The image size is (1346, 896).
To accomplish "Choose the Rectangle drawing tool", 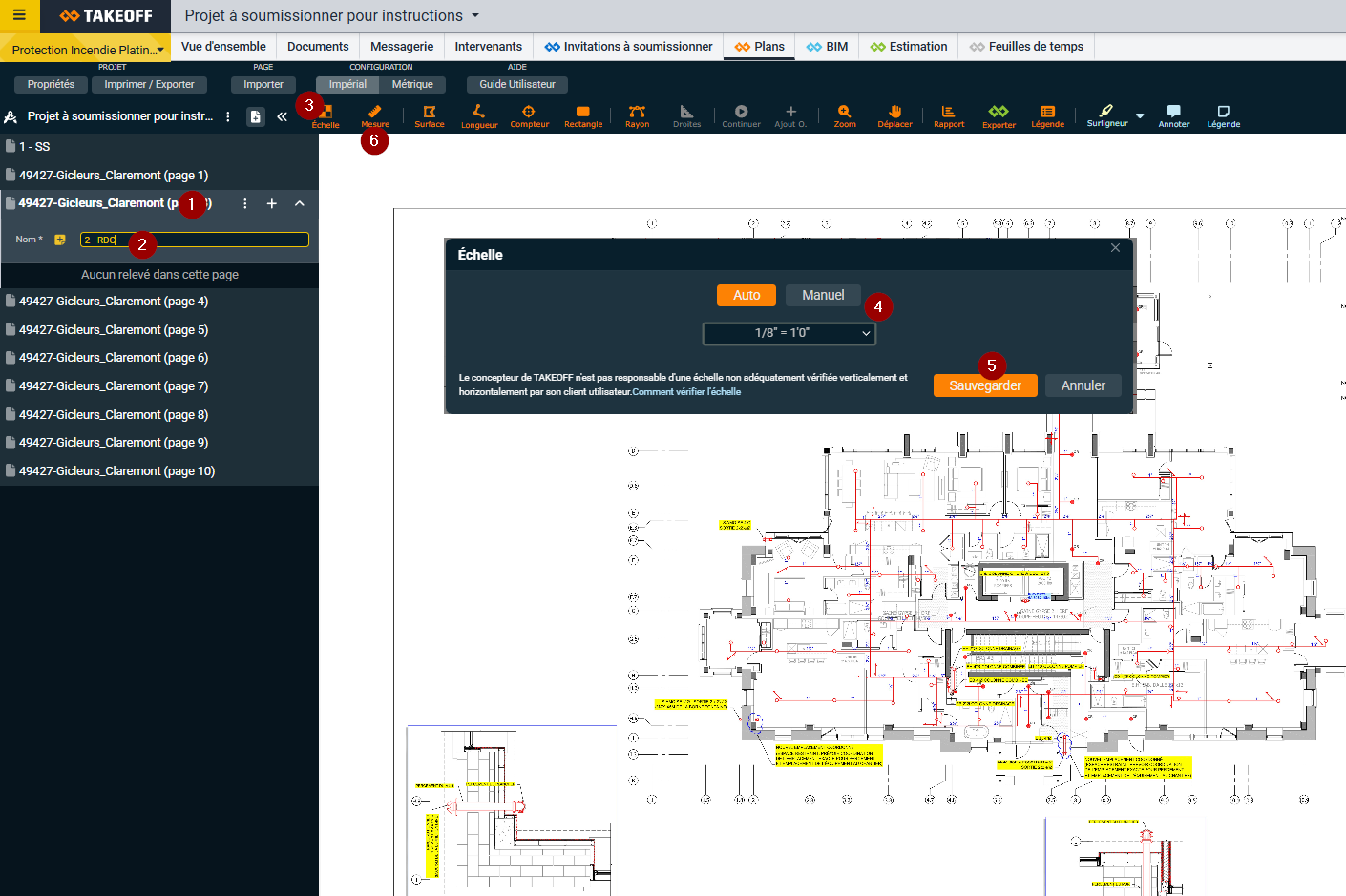I will (x=583, y=115).
